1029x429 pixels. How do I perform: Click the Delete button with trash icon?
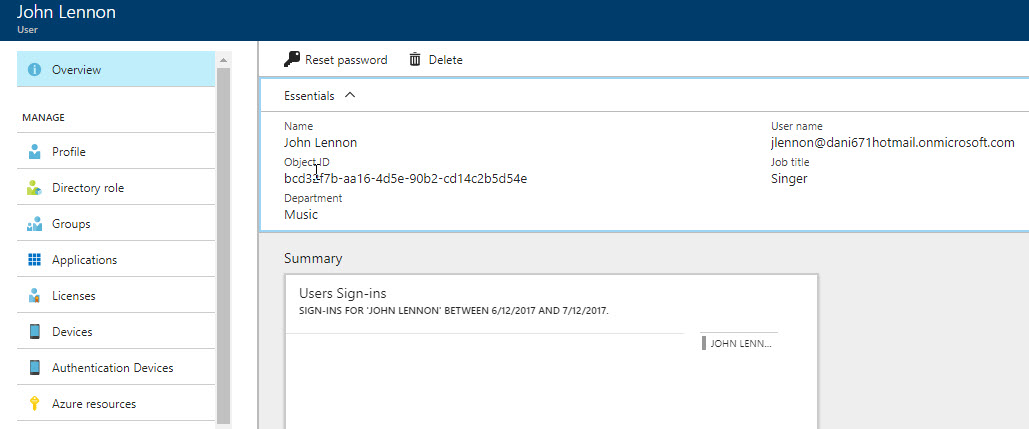coord(436,60)
